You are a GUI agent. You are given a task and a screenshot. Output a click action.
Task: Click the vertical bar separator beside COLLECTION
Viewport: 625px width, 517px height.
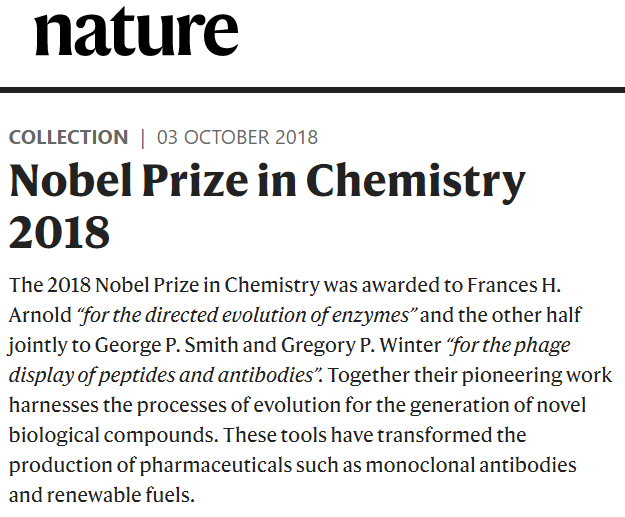(143, 138)
